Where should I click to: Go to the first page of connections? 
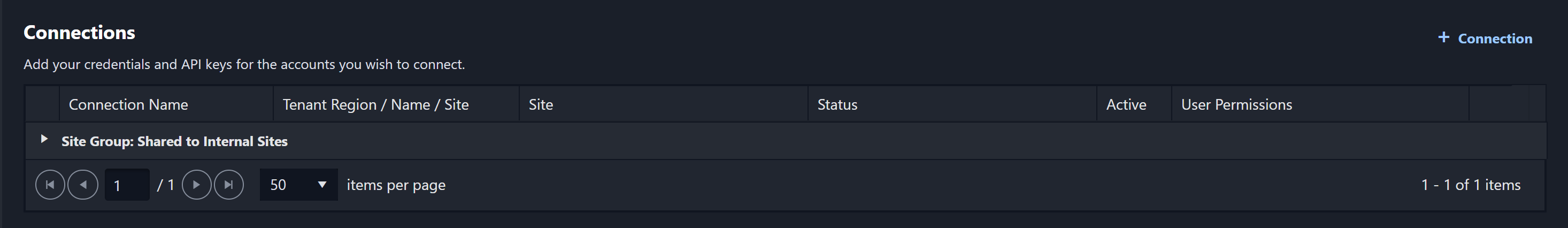pos(50,185)
